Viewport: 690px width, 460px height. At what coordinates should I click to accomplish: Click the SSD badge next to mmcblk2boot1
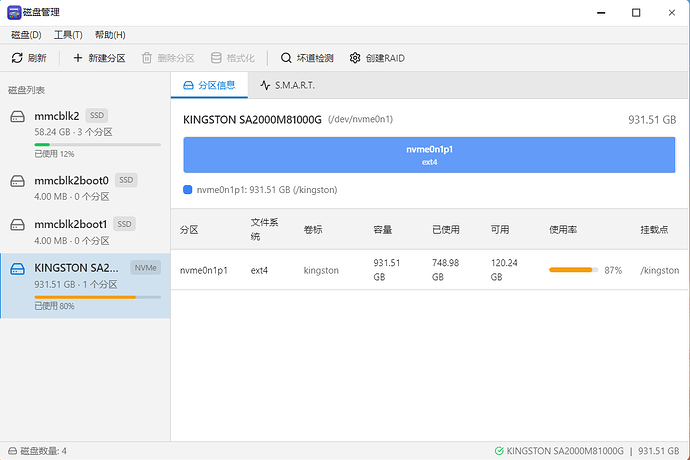[124, 224]
